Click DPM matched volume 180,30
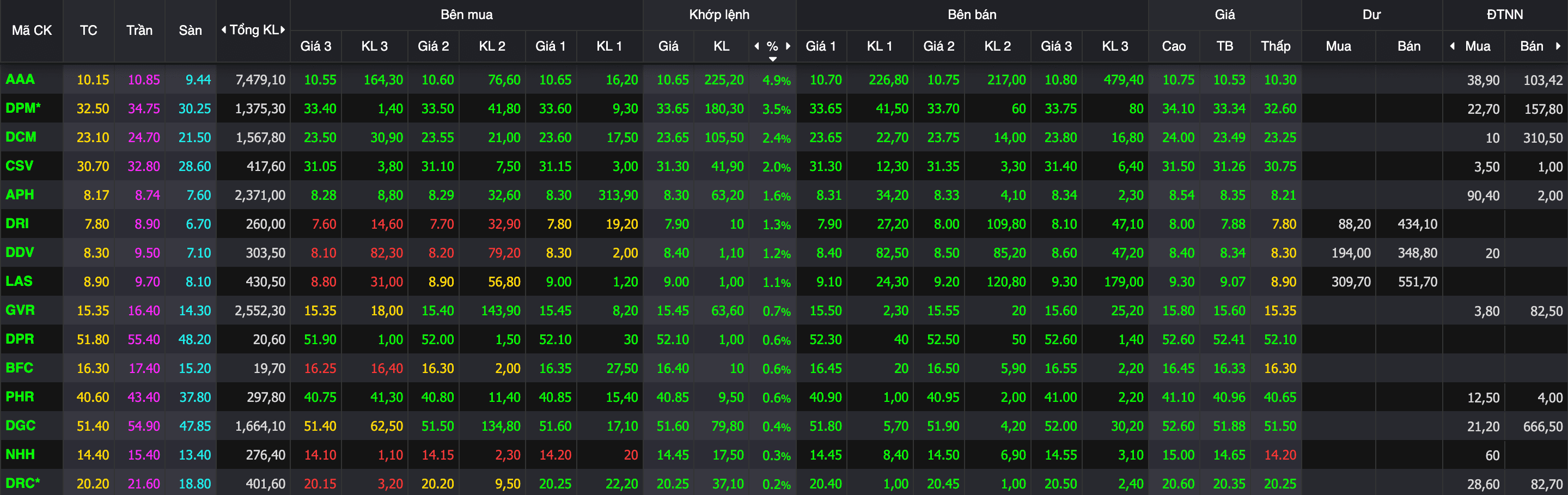The image size is (1568, 495). pyautogui.click(x=724, y=108)
